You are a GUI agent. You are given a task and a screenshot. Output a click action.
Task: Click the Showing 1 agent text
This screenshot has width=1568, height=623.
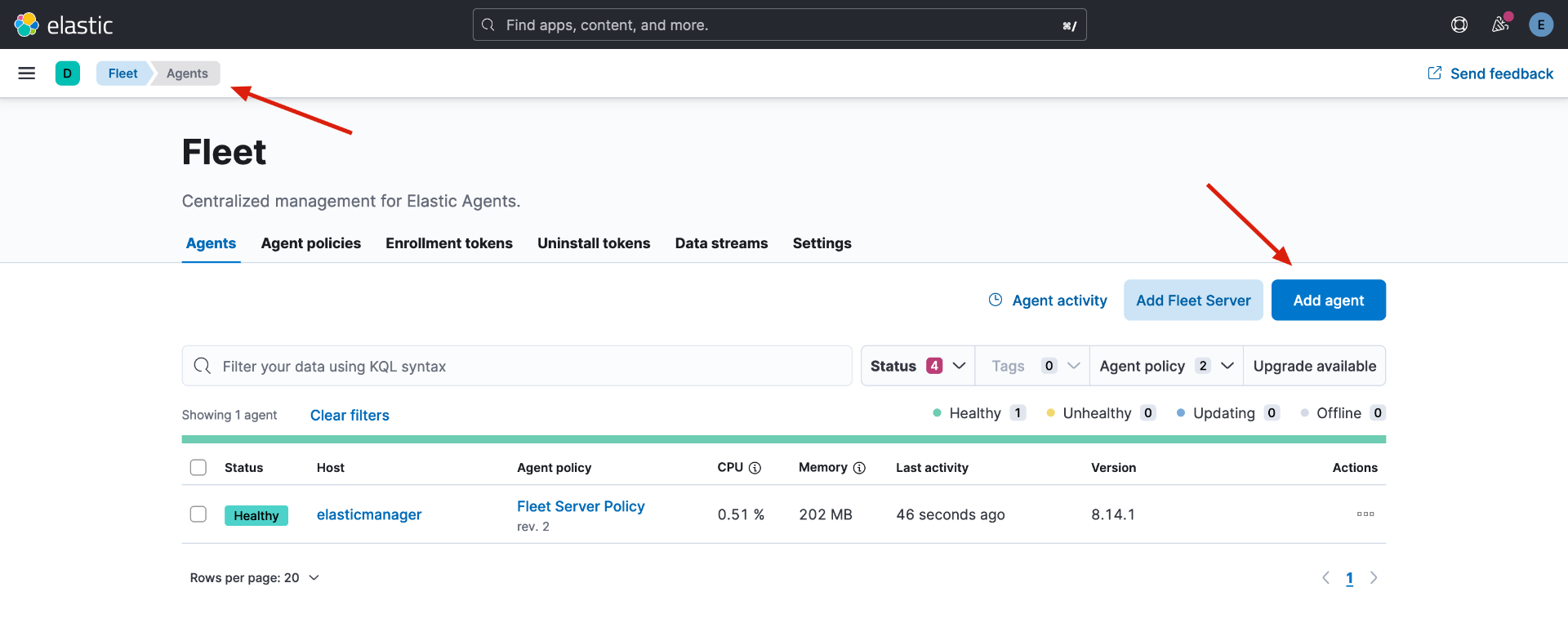[229, 416]
